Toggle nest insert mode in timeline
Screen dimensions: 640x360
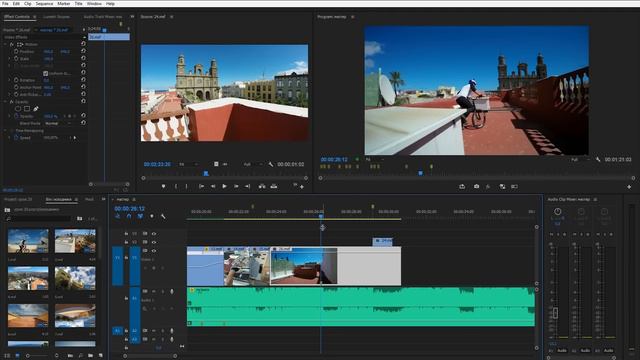(118, 216)
